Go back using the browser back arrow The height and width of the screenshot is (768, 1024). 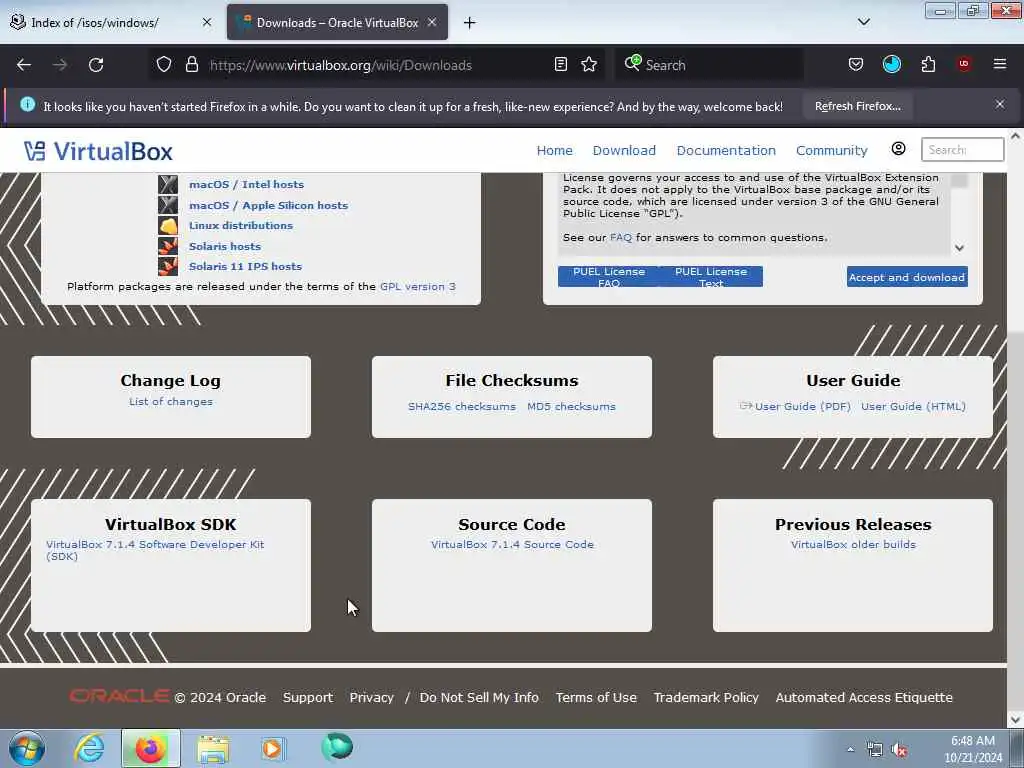[24, 65]
